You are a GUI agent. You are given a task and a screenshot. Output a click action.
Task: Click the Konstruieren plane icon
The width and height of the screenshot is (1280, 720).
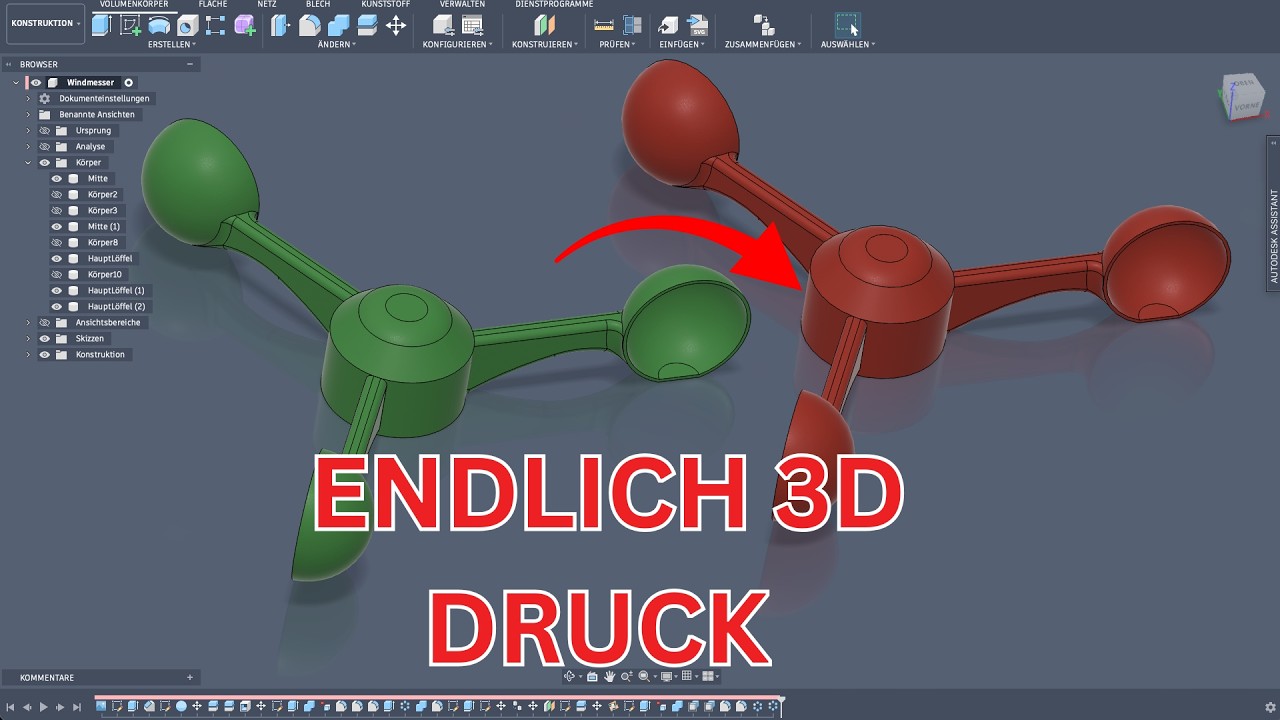coord(544,26)
